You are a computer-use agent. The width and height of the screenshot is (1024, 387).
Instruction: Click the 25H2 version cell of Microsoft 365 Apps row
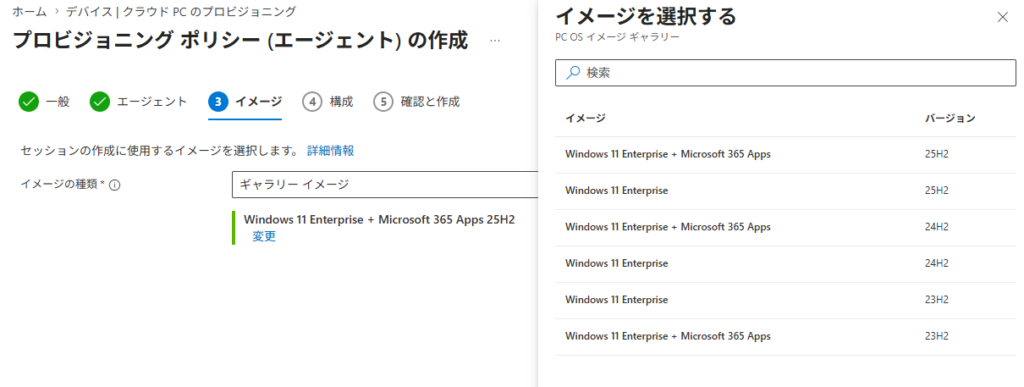pyautogui.click(x=936, y=155)
